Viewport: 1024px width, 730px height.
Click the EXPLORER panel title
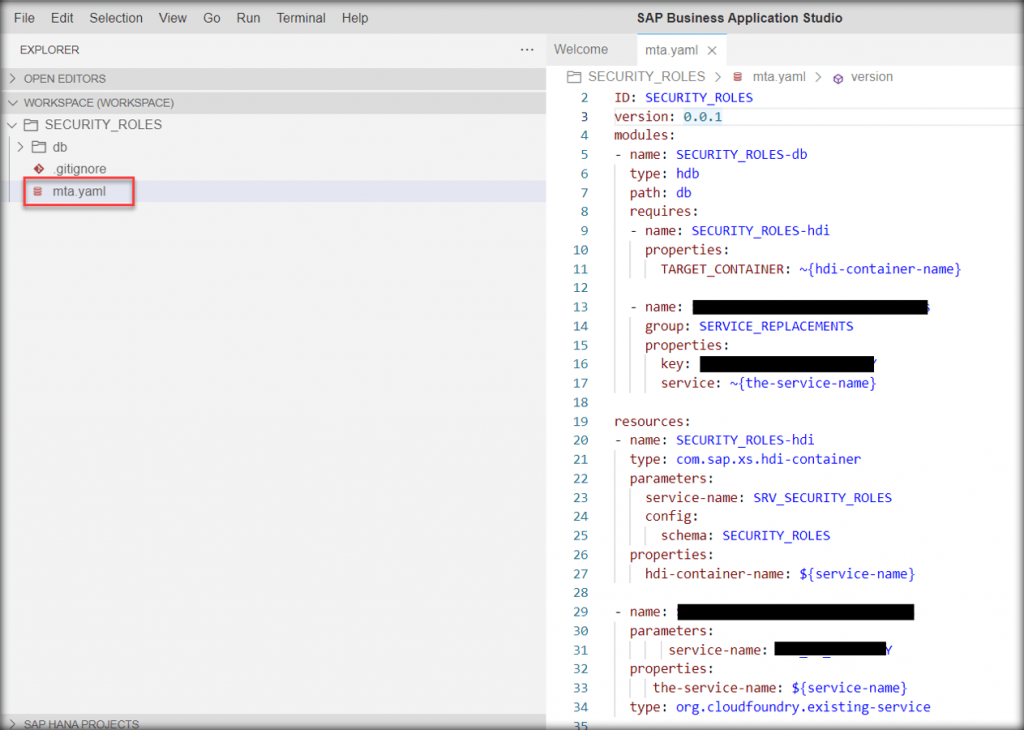pos(50,50)
